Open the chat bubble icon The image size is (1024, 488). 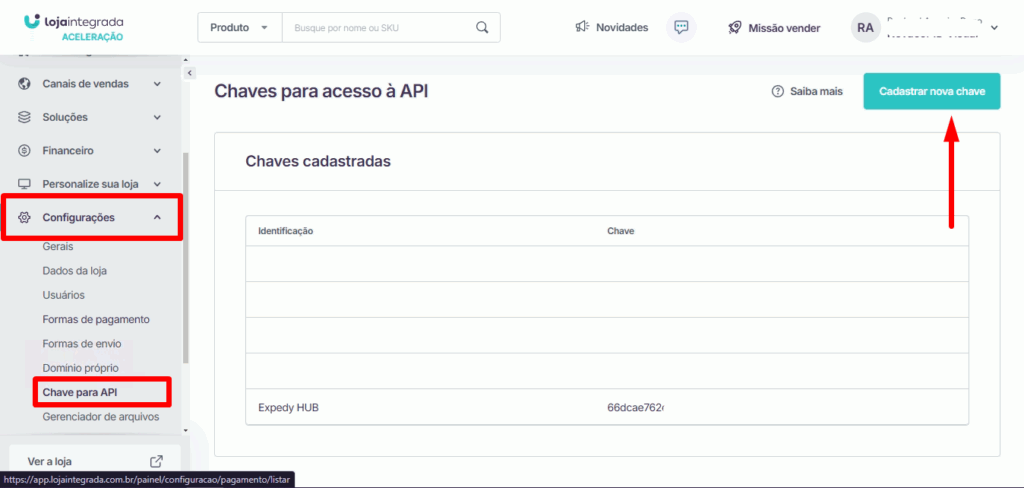[x=682, y=27]
